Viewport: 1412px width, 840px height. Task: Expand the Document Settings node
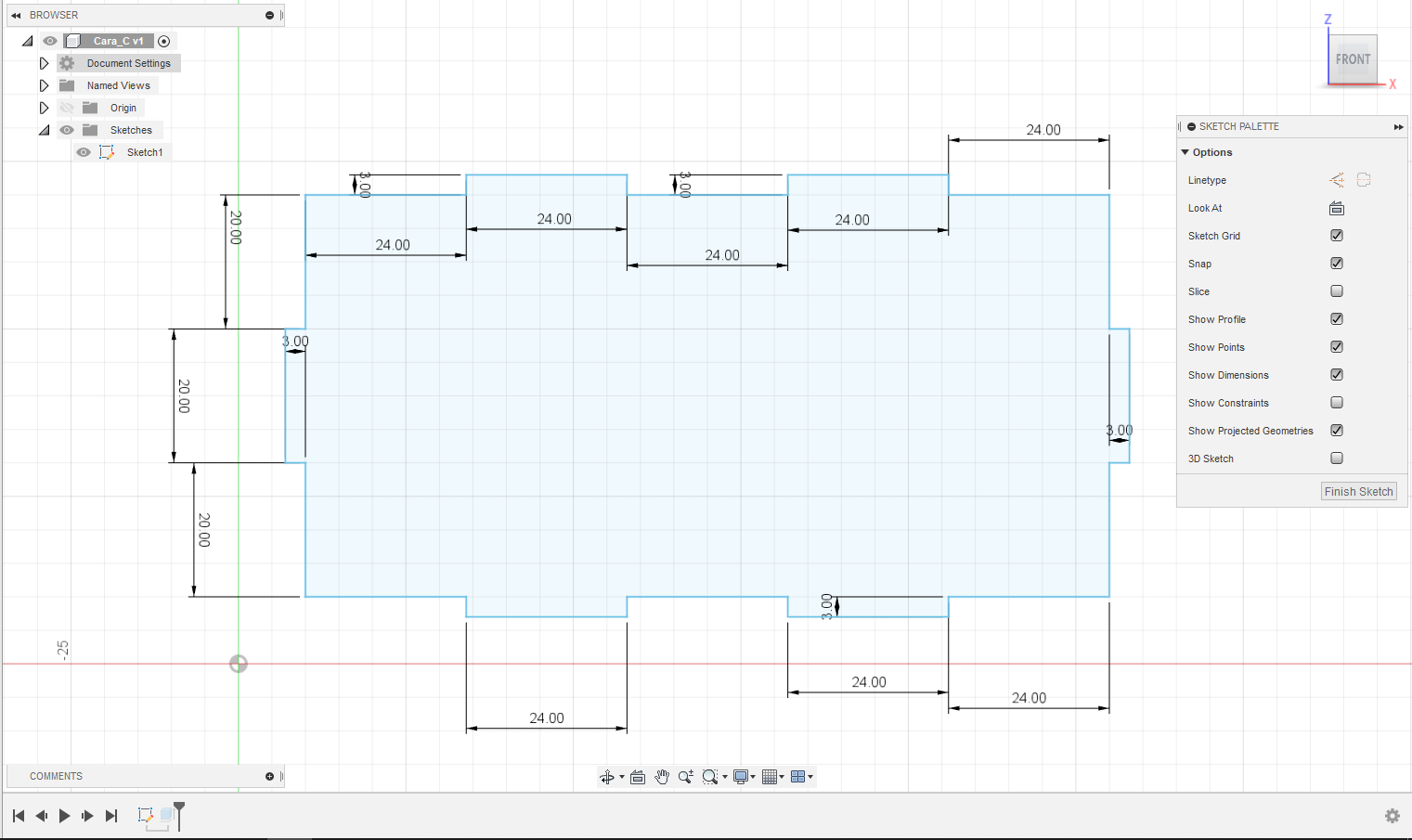click(x=44, y=63)
